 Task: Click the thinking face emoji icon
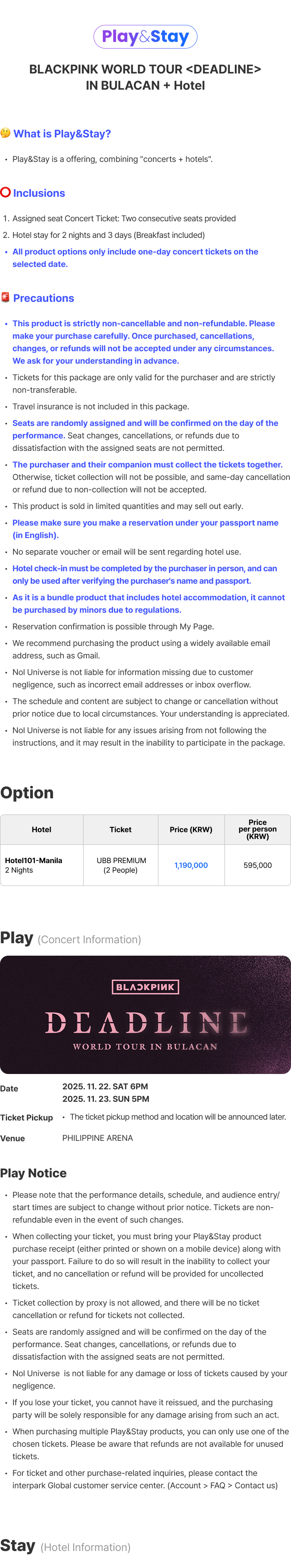tap(5, 133)
